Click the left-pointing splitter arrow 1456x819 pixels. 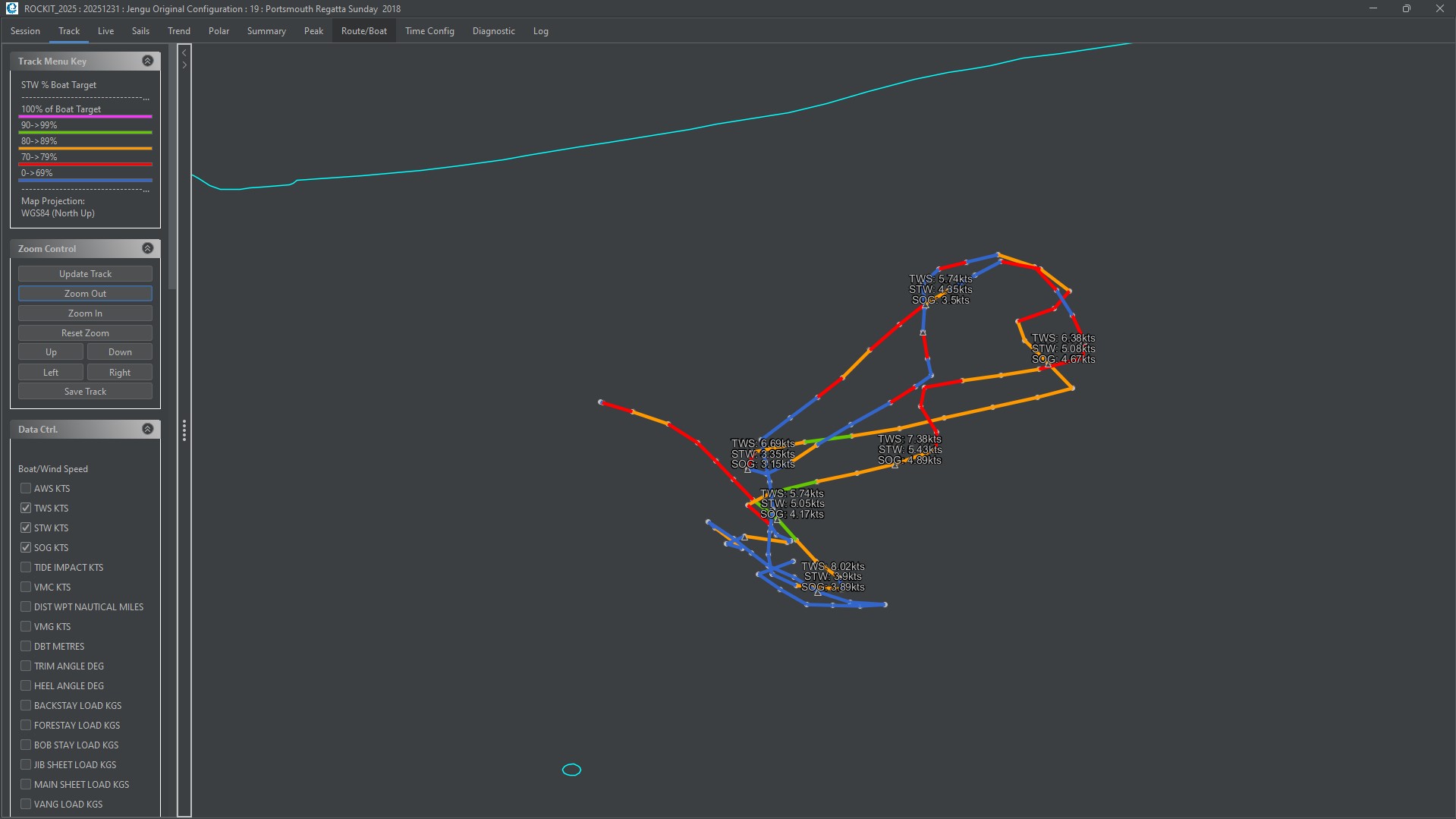pos(184,53)
